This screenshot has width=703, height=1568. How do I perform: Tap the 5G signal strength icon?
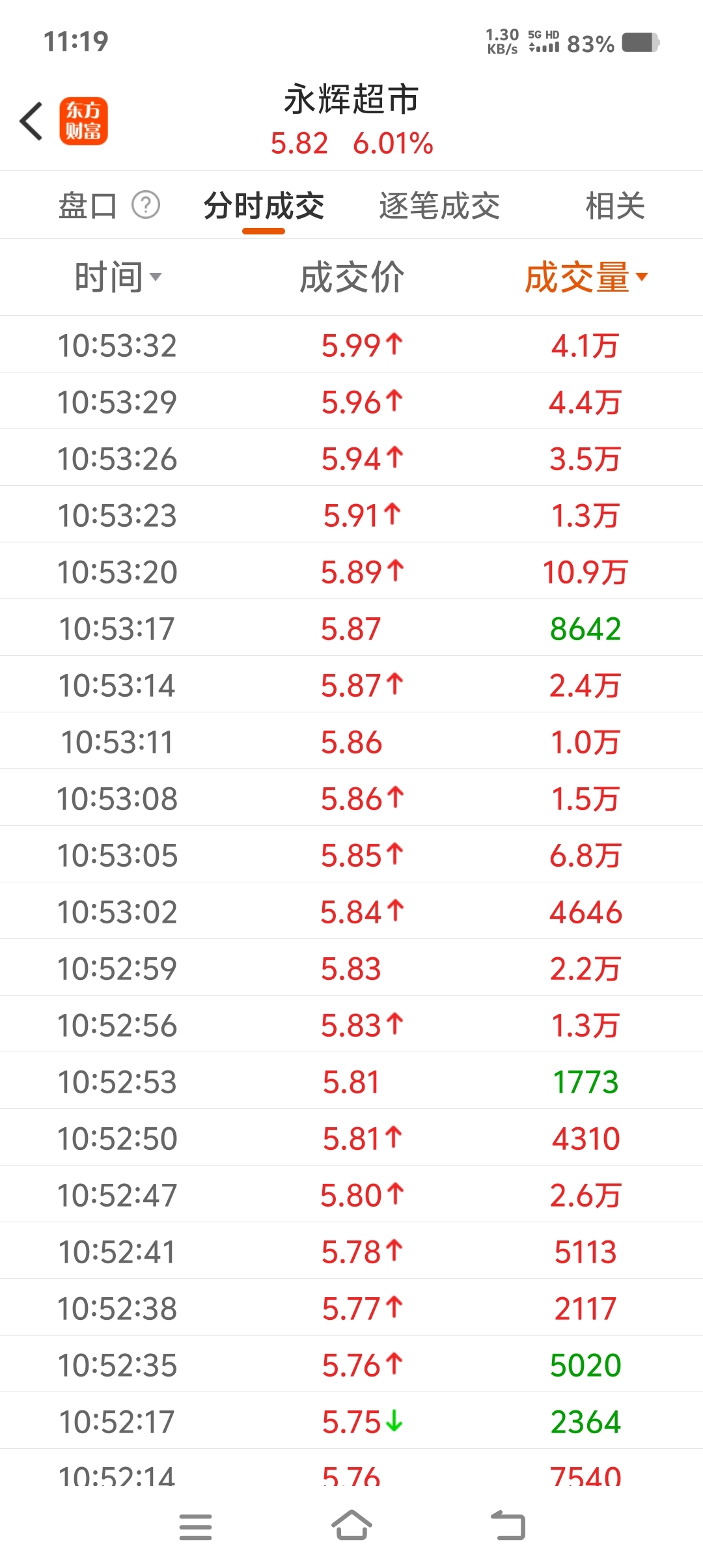pyautogui.click(x=544, y=42)
